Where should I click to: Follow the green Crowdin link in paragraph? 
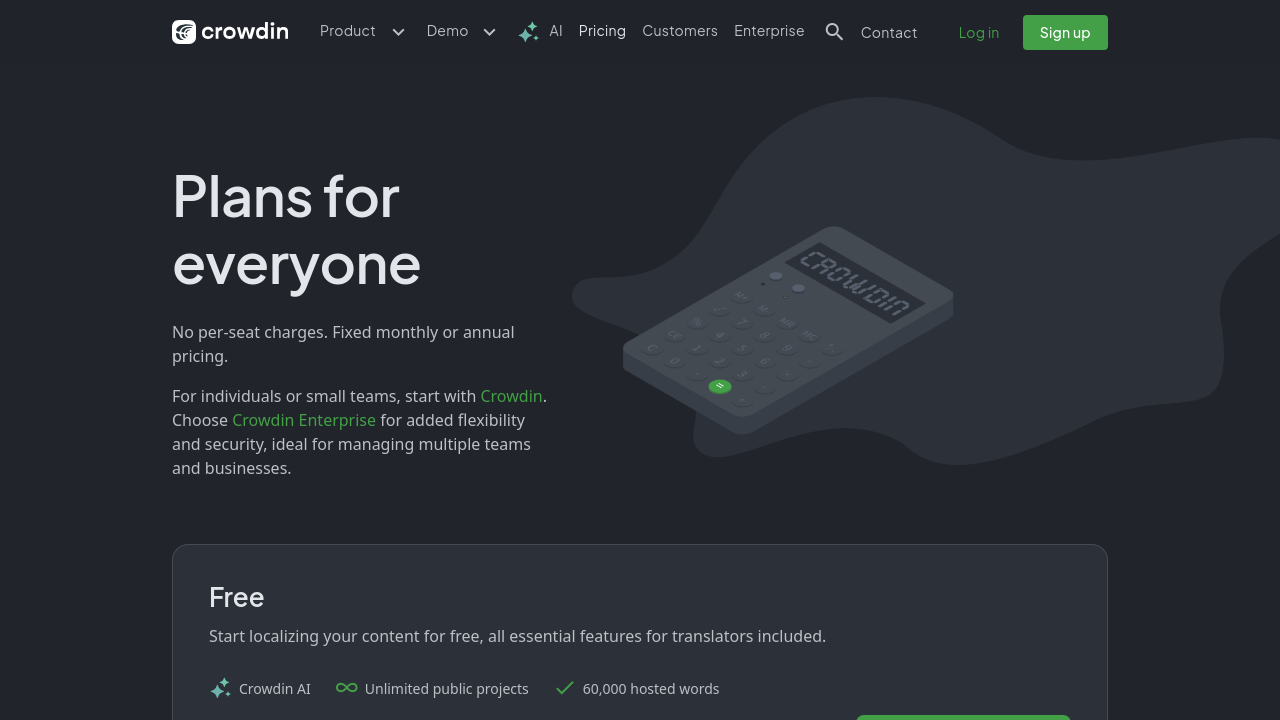[x=511, y=396]
